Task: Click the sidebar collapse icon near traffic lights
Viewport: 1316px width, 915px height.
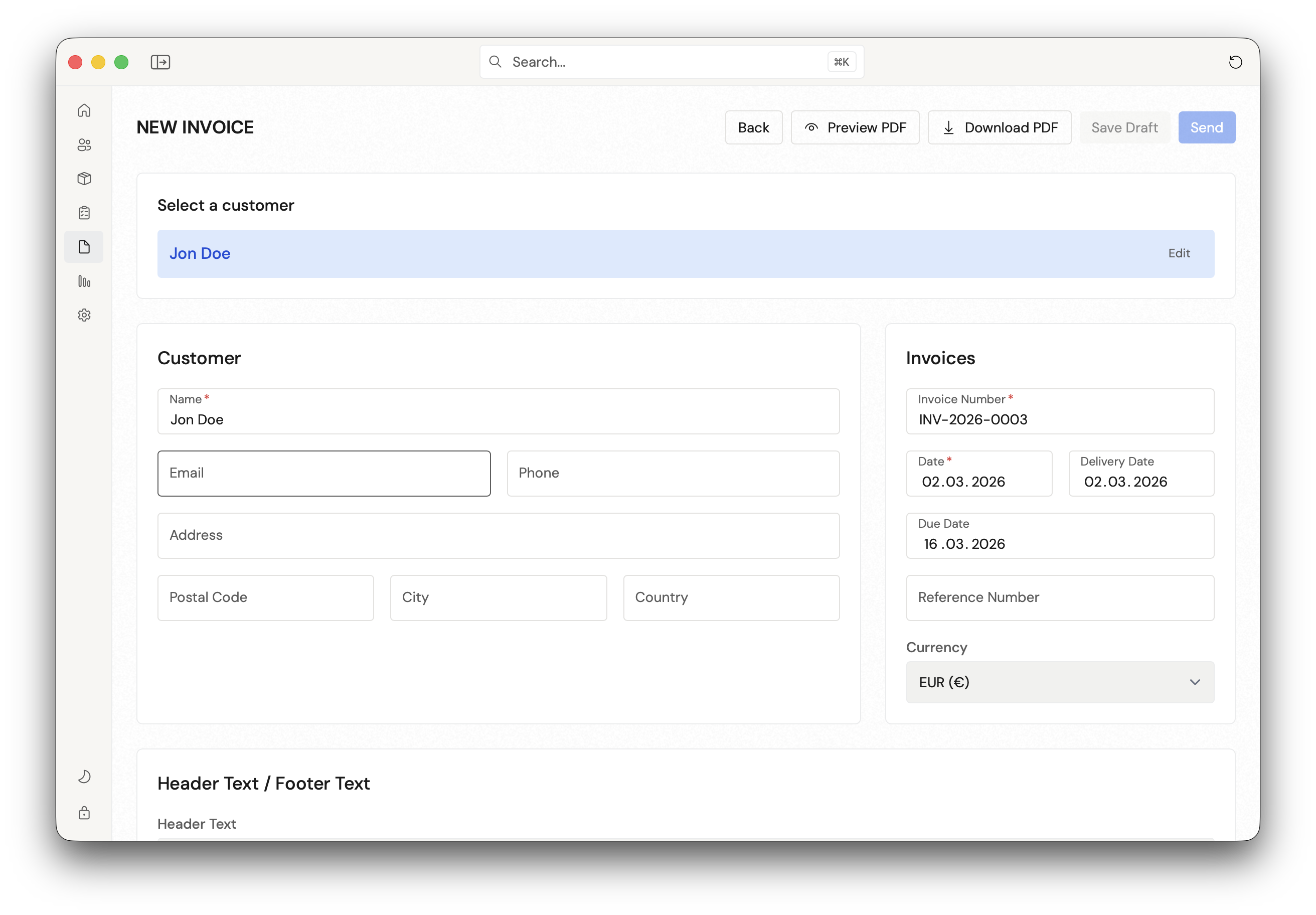Action: [x=160, y=62]
